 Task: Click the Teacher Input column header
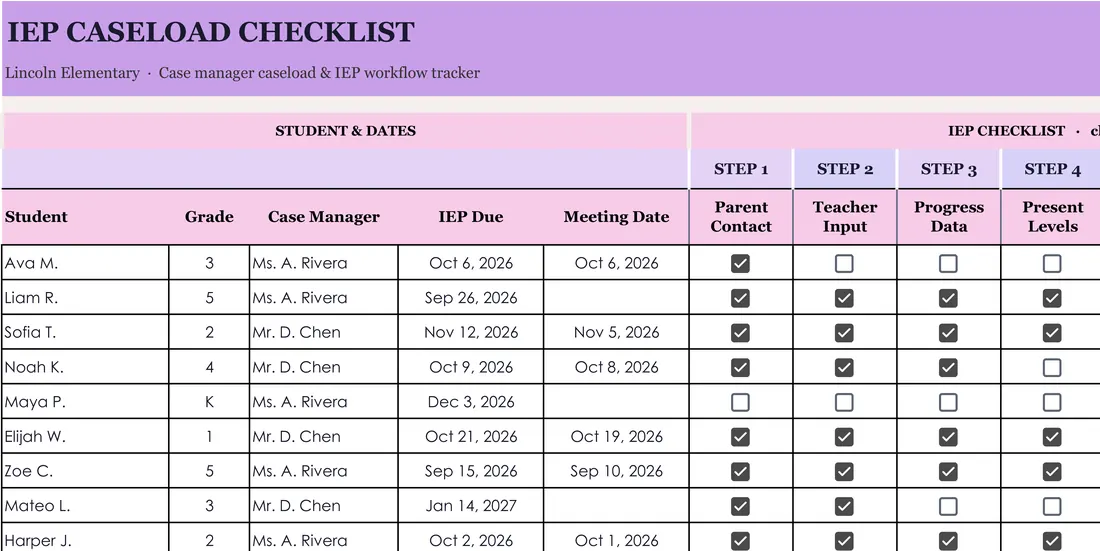(845, 217)
